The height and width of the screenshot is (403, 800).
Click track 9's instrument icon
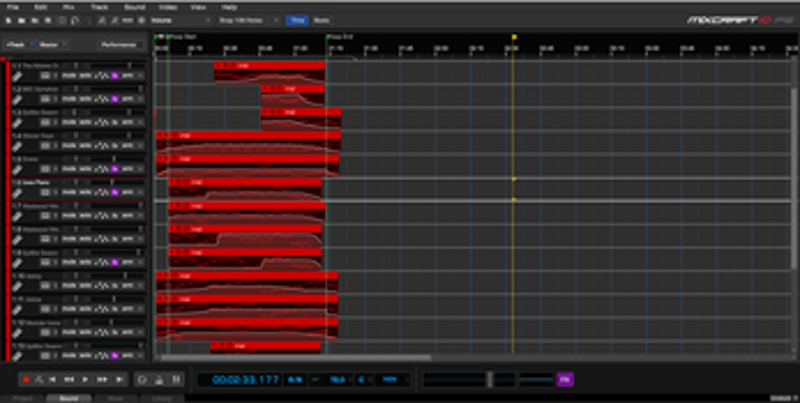click(17, 263)
